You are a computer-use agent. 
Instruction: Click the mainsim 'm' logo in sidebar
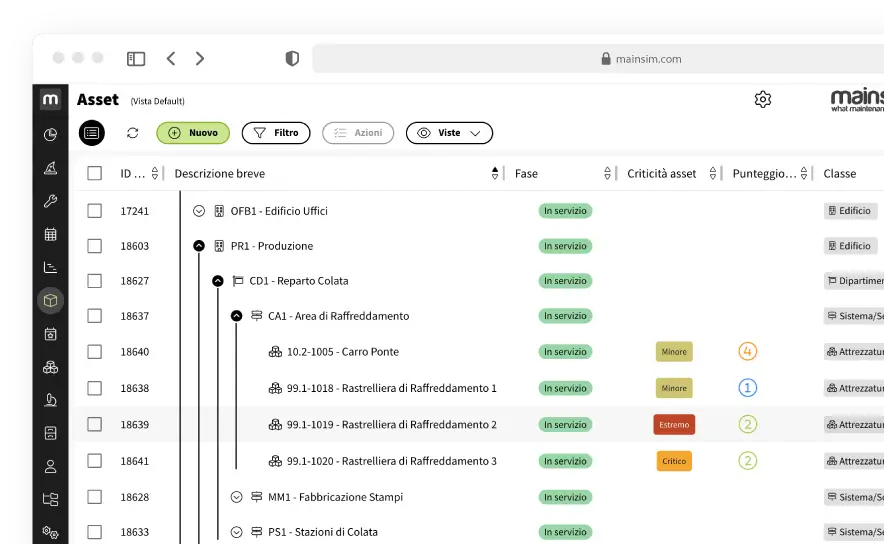[50, 100]
